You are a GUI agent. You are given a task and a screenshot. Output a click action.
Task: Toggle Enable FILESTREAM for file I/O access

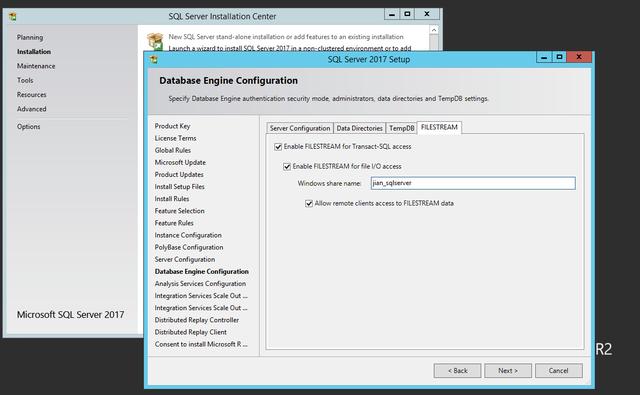(287, 166)
